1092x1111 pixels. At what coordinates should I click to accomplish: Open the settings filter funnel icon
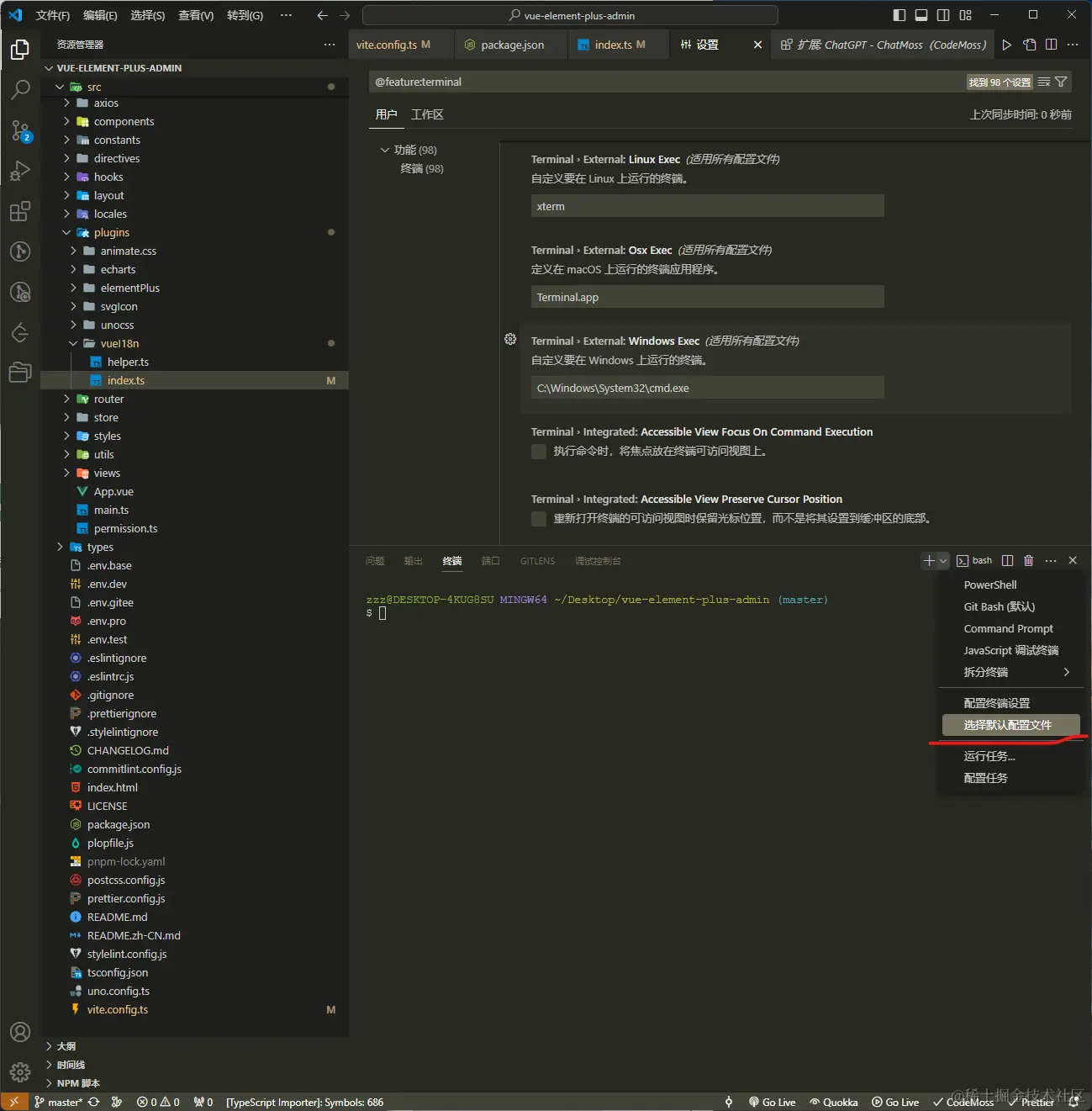tap(1061, 82)
